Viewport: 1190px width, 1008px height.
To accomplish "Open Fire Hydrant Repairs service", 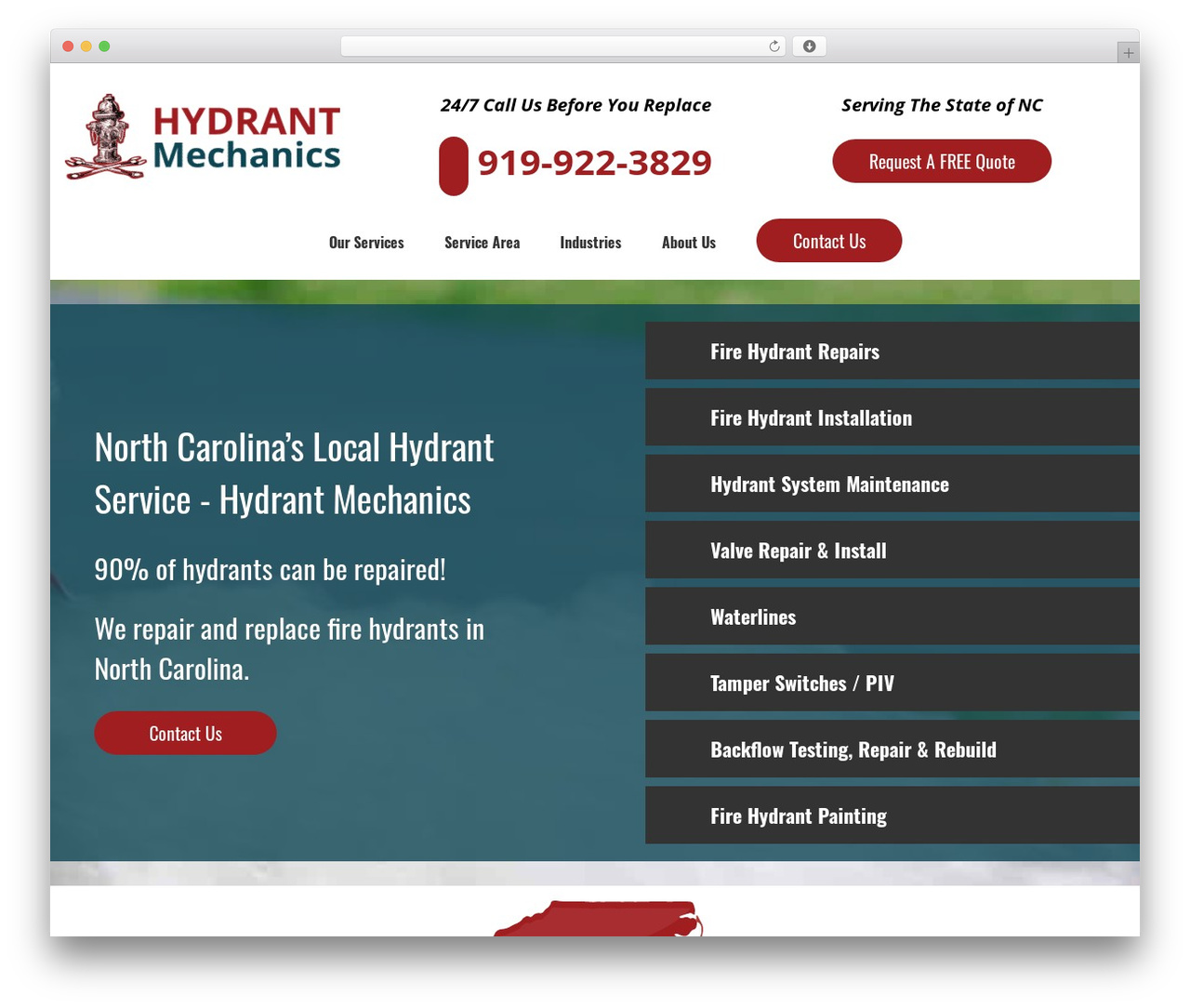I will 892,351.
